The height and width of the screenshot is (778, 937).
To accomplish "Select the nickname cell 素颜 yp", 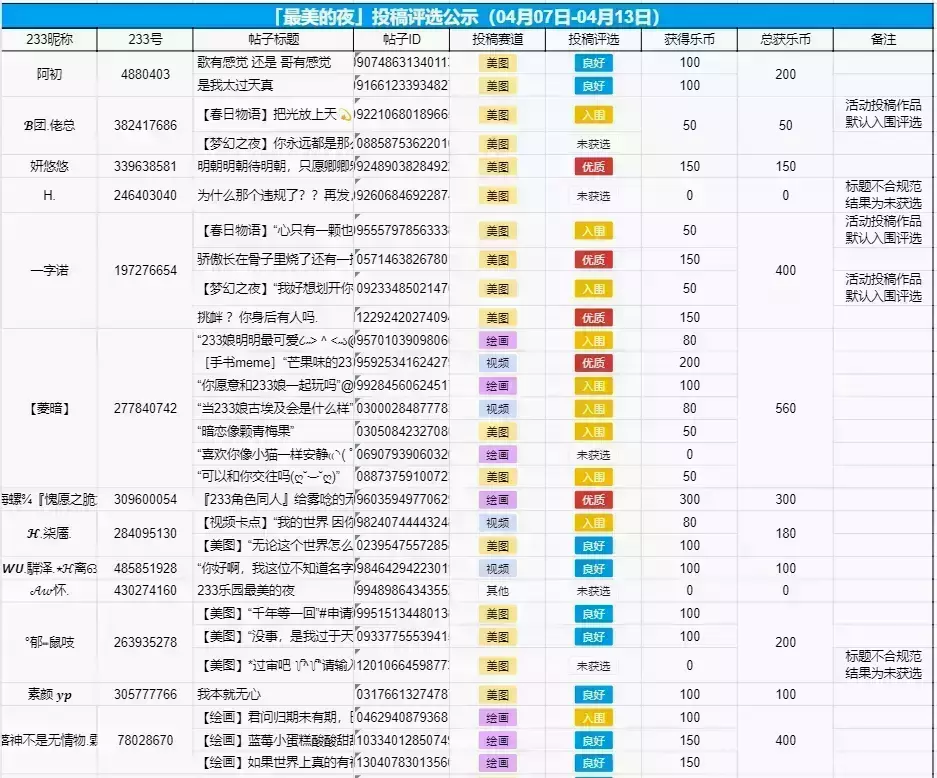I will tap(49, 694).
